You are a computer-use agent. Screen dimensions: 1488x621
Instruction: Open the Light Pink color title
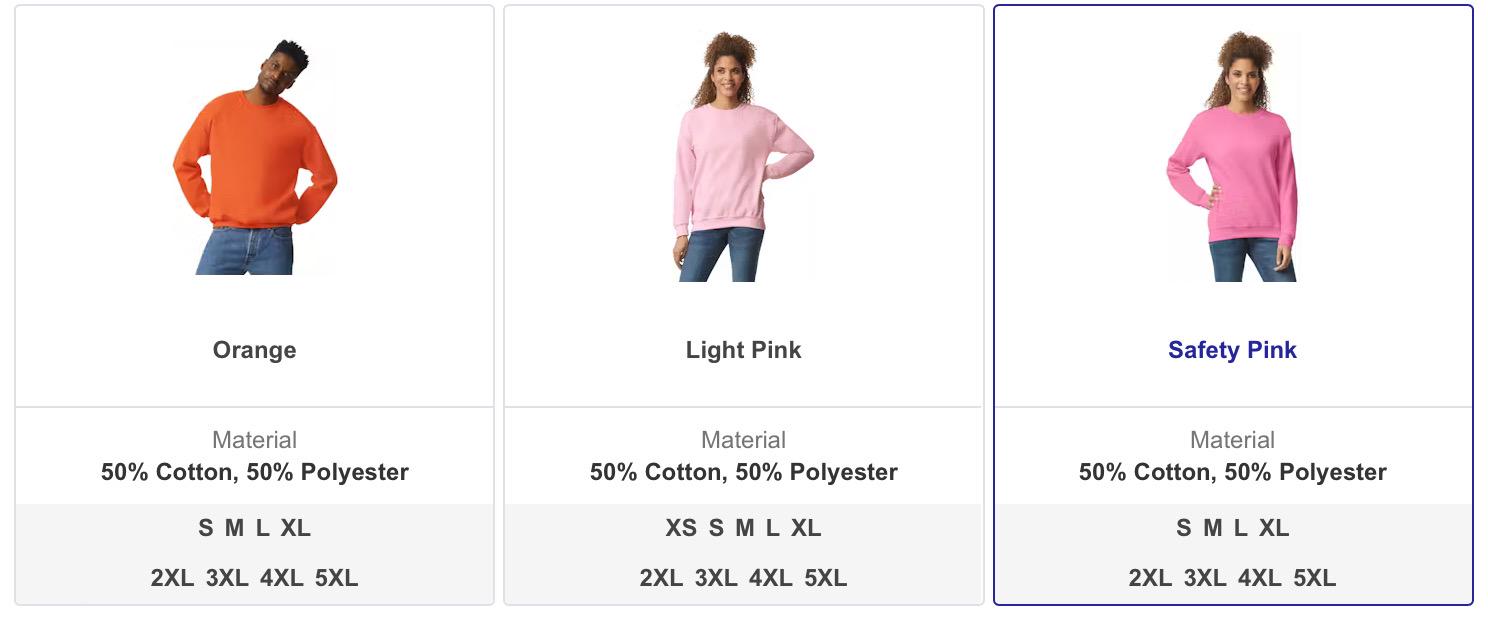point(743,350)
